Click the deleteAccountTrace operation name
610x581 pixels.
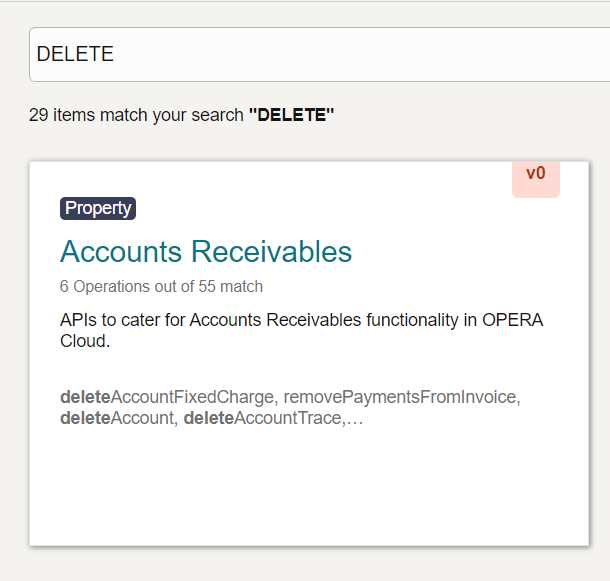263,418
